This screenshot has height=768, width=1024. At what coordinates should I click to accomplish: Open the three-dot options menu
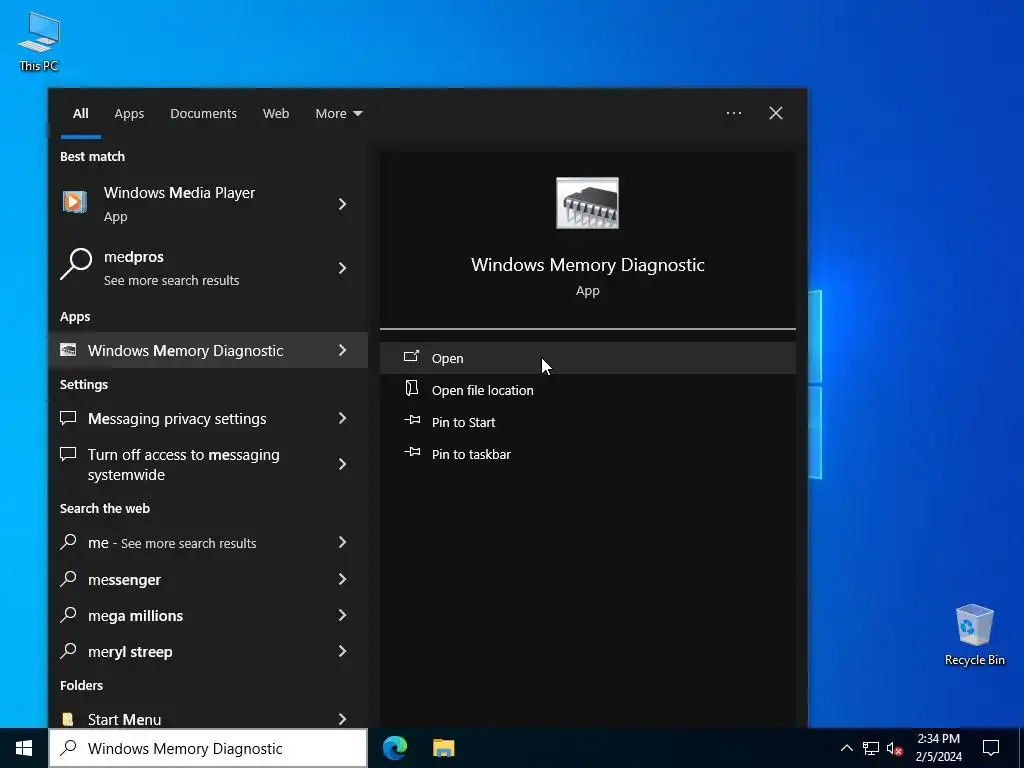pos(733,114)
